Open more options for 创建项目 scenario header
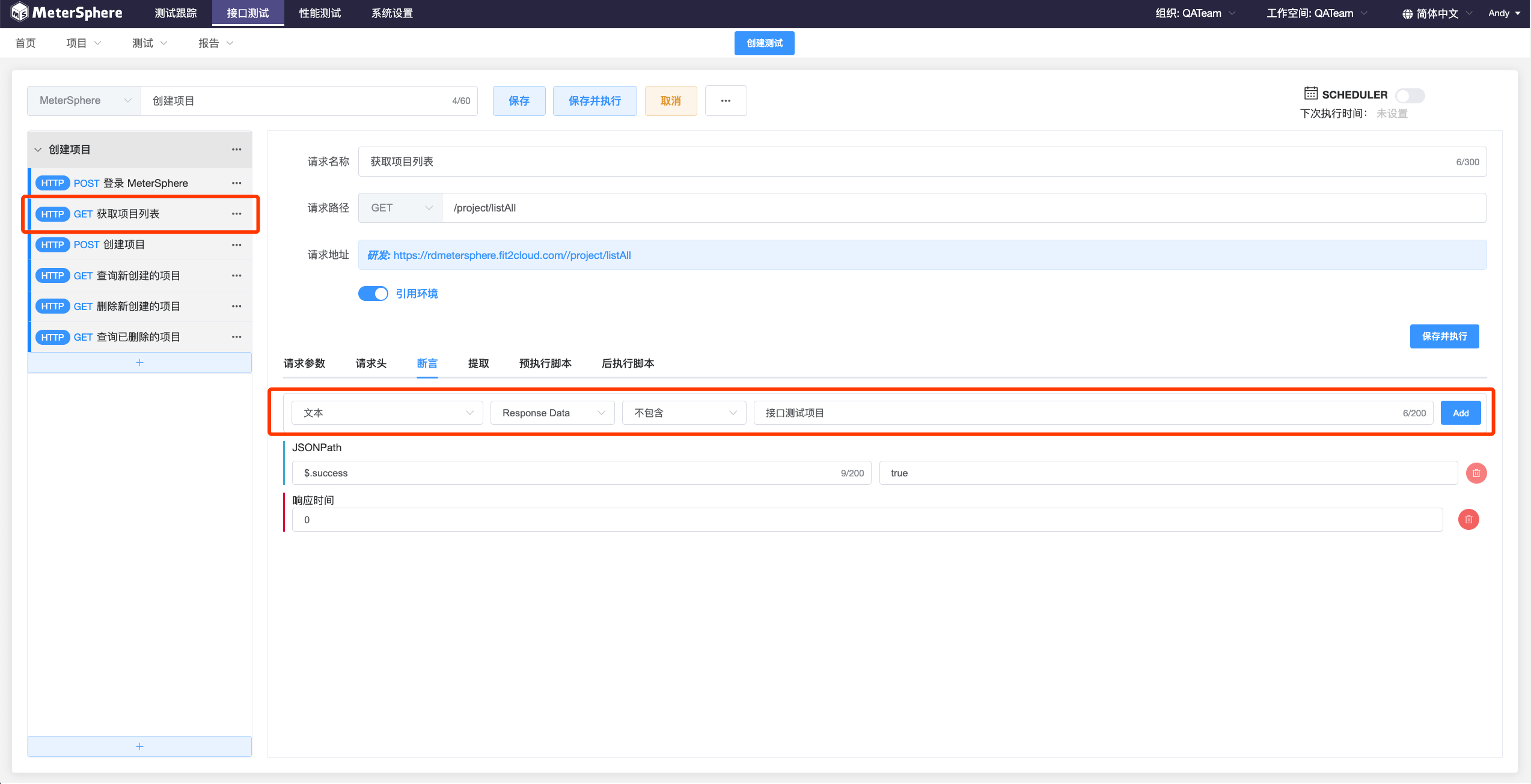The height and width of the screenshot is (784, 1531). click(236, 150)
